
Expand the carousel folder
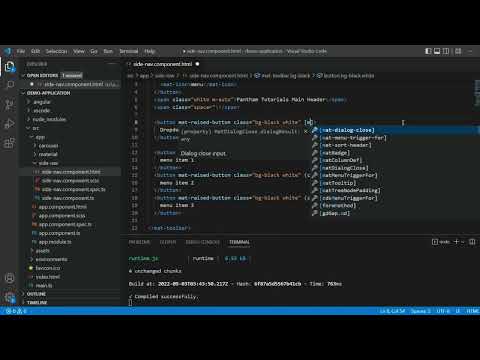(48, 146)
